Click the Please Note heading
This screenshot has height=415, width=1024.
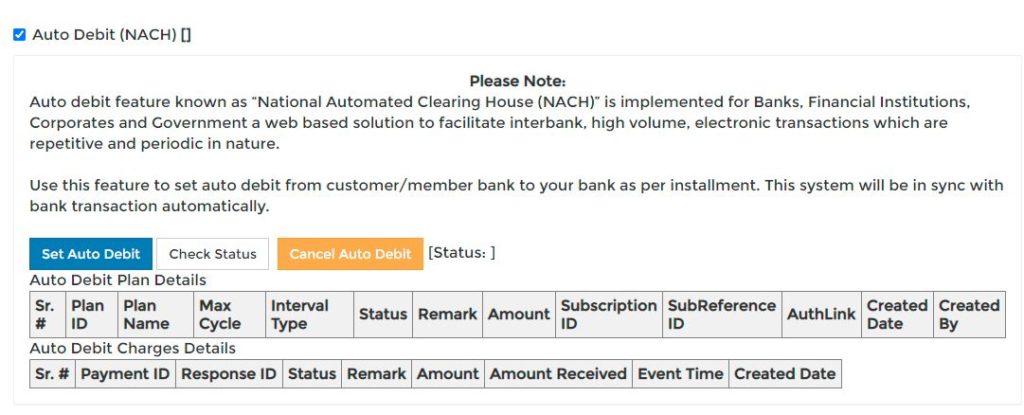pos(517,82)
